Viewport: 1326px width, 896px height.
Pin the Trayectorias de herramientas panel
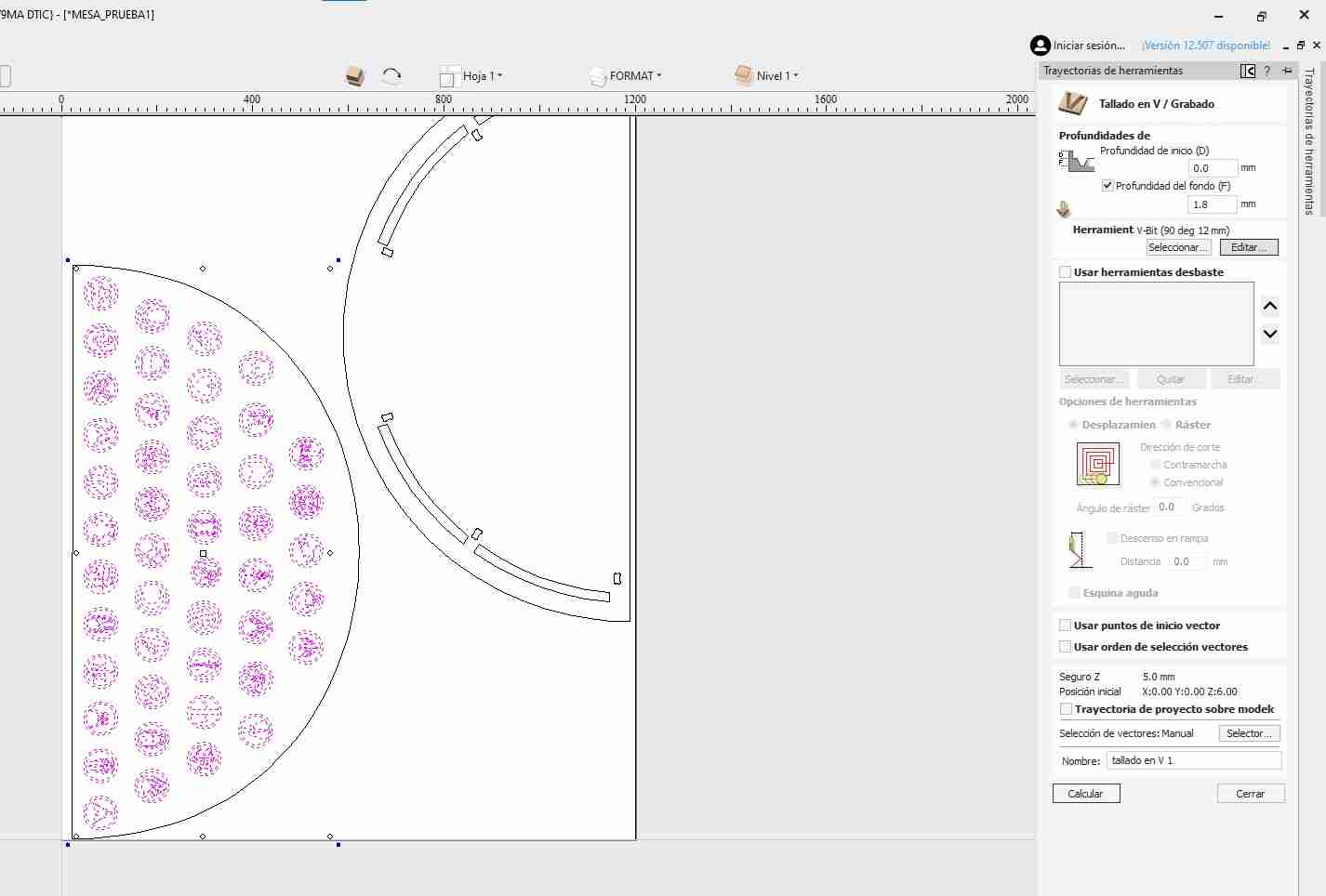[1287, 71]
